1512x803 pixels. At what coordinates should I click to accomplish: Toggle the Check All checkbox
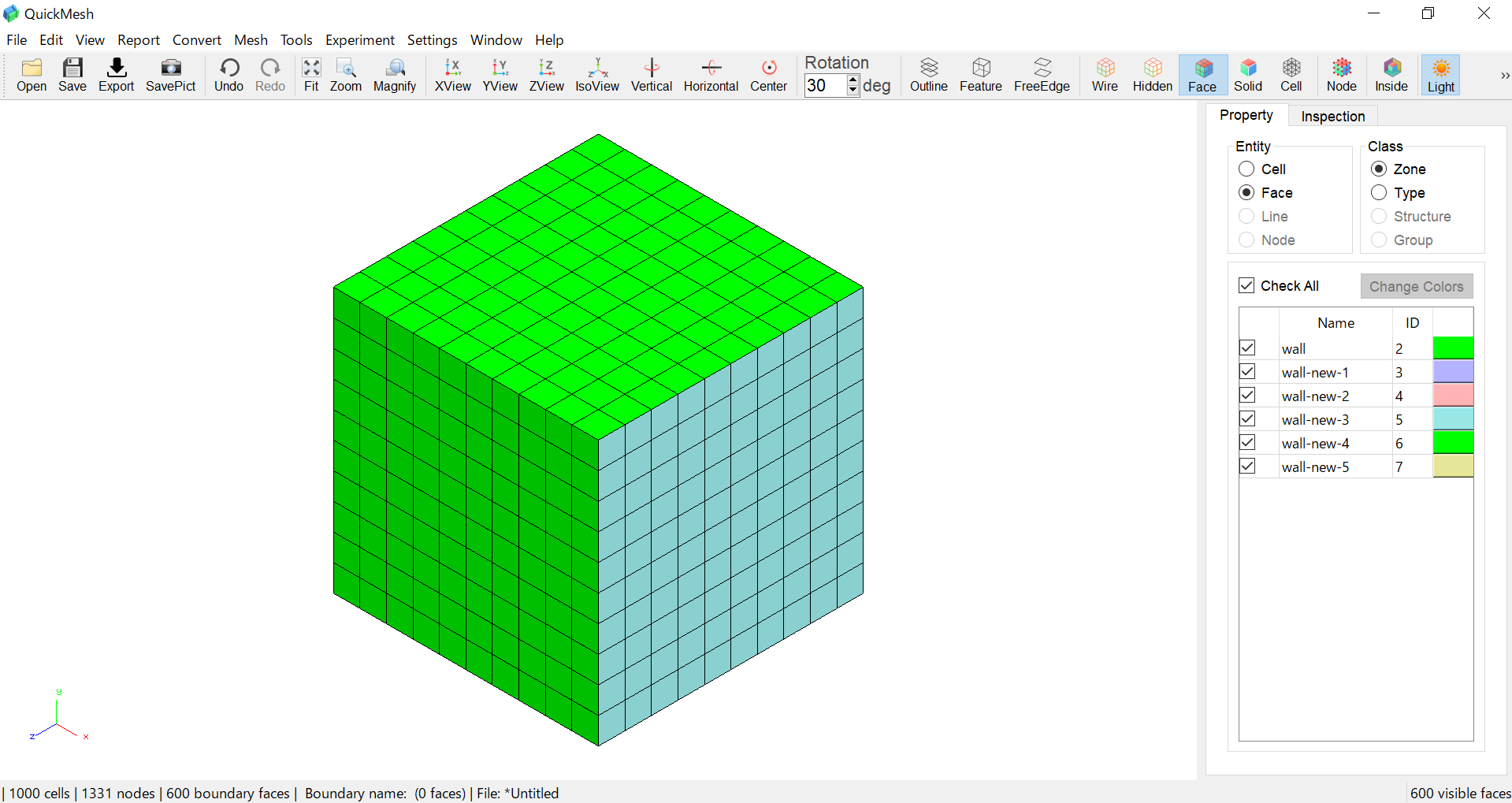click(x=1246, y=285)
